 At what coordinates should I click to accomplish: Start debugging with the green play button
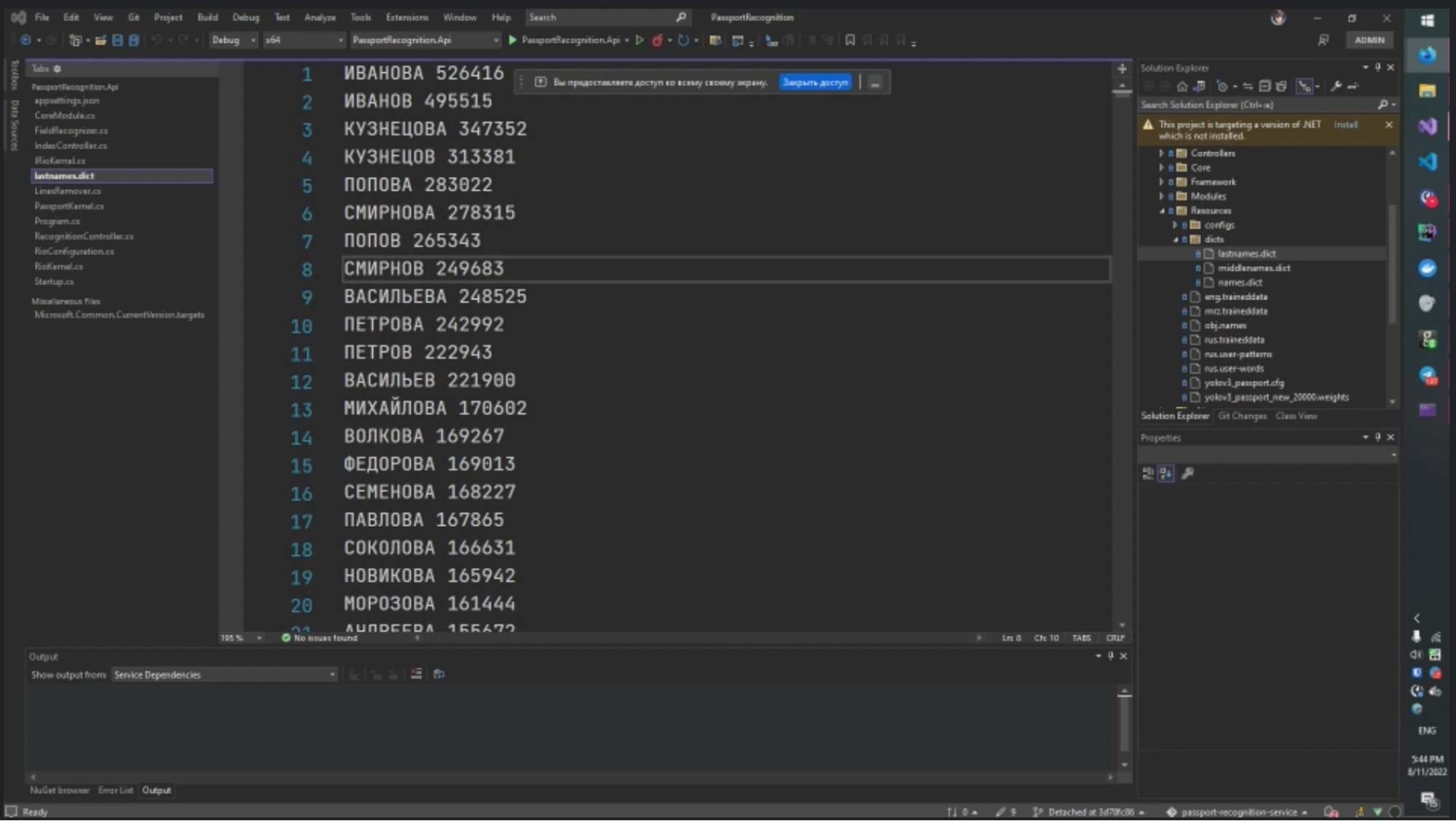(512, 40)
